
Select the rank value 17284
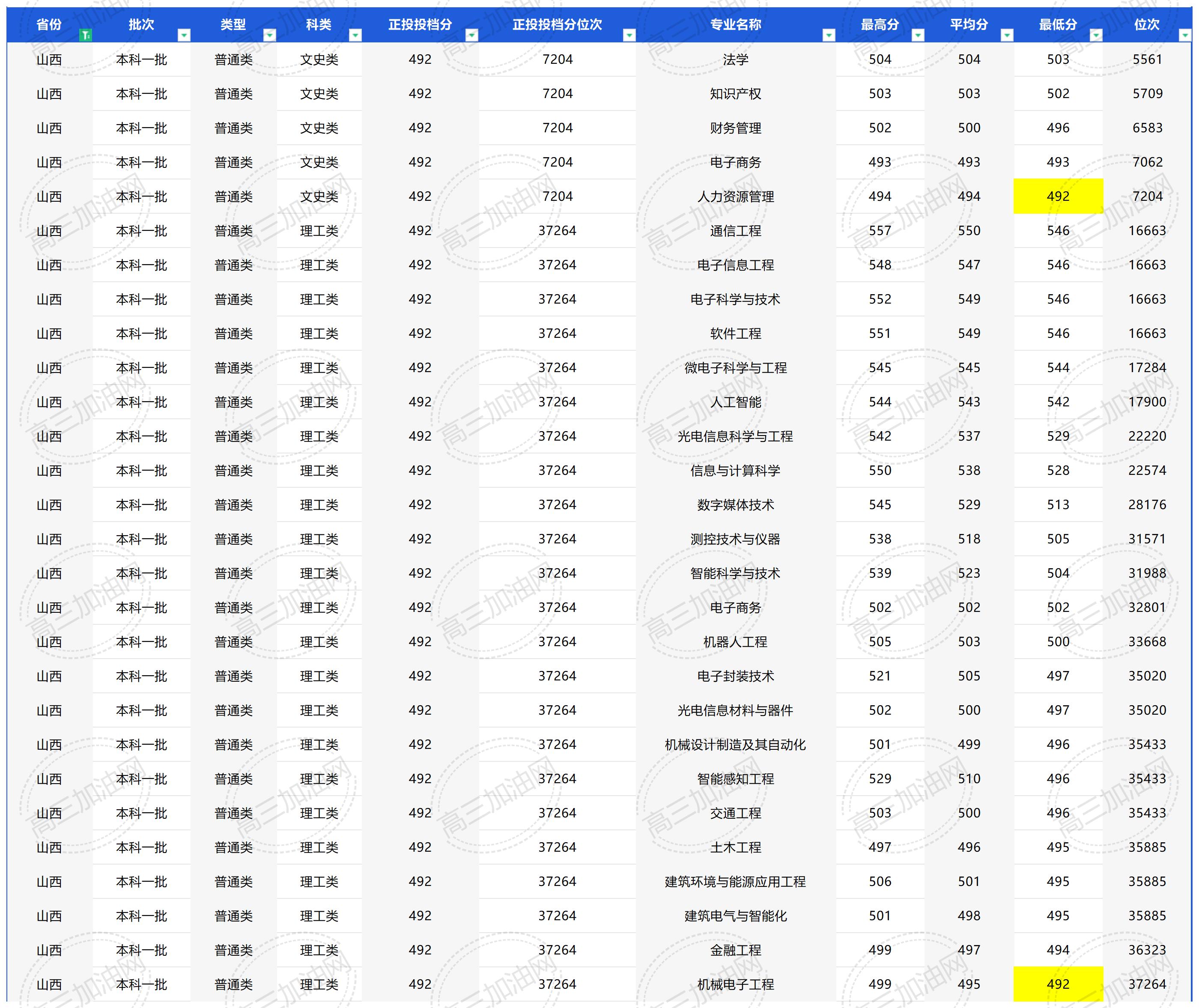[1147, 367]
